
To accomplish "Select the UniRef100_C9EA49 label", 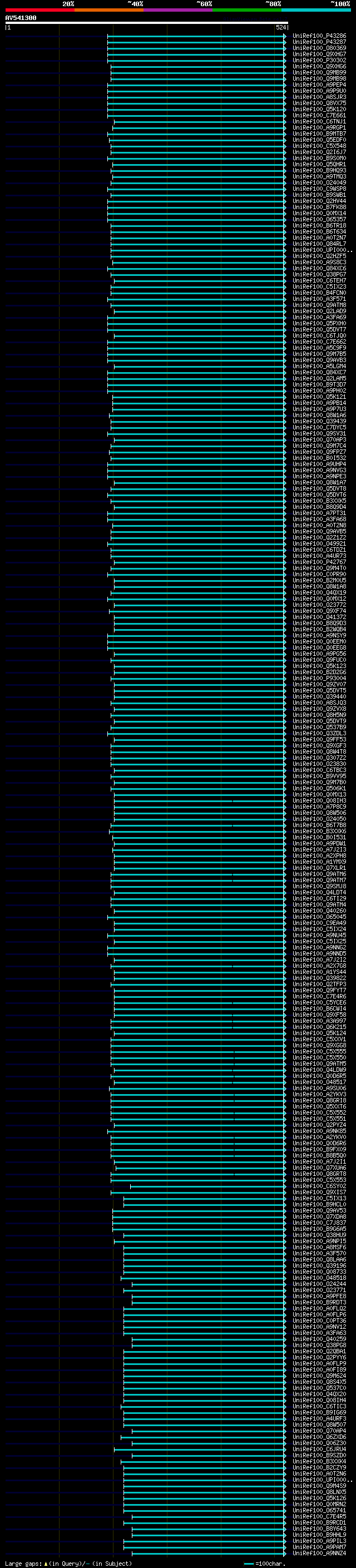I will (319, 923).
